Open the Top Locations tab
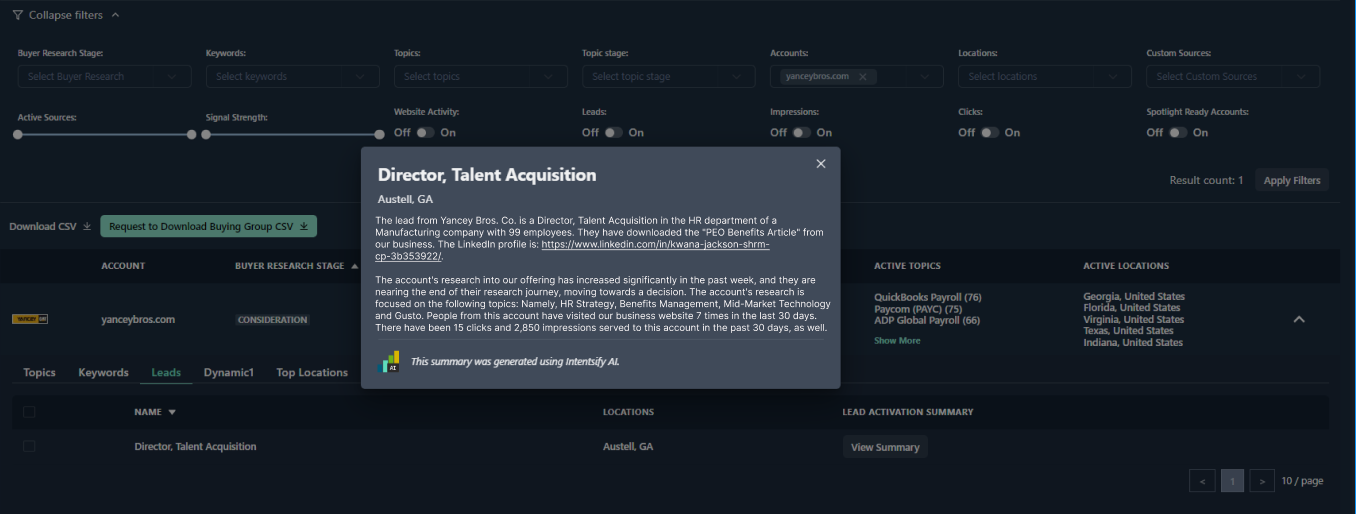Image resolution: width=1356 pixels, height=514 pixels. pyautogui.click(x=311, y=373)
